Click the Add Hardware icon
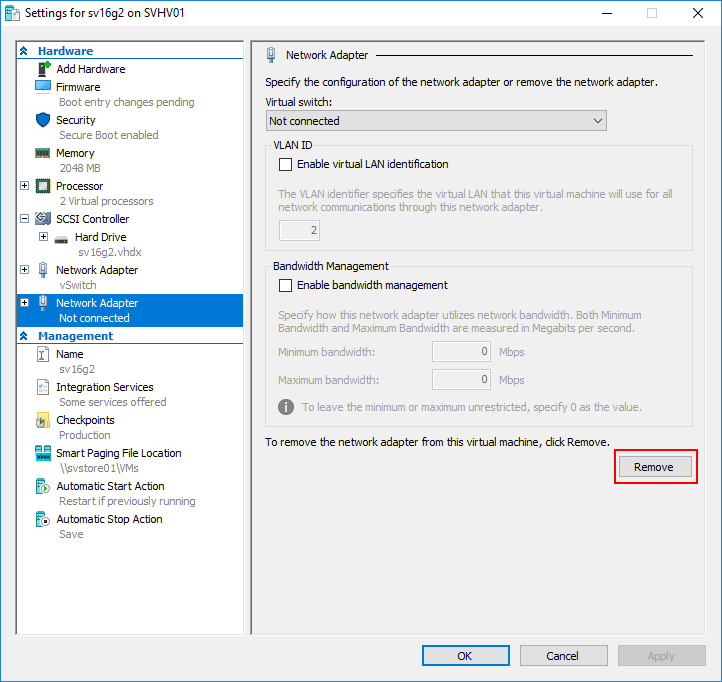Image resolution: width=722 pixels, height=682 pixels. point(44,69)
